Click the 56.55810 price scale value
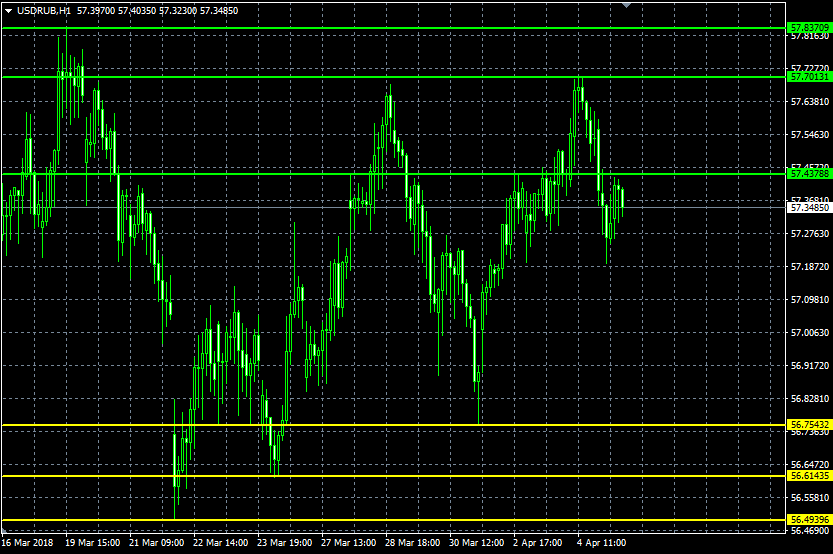The height and width of the screenshot is (554, 833). point(810,498)
